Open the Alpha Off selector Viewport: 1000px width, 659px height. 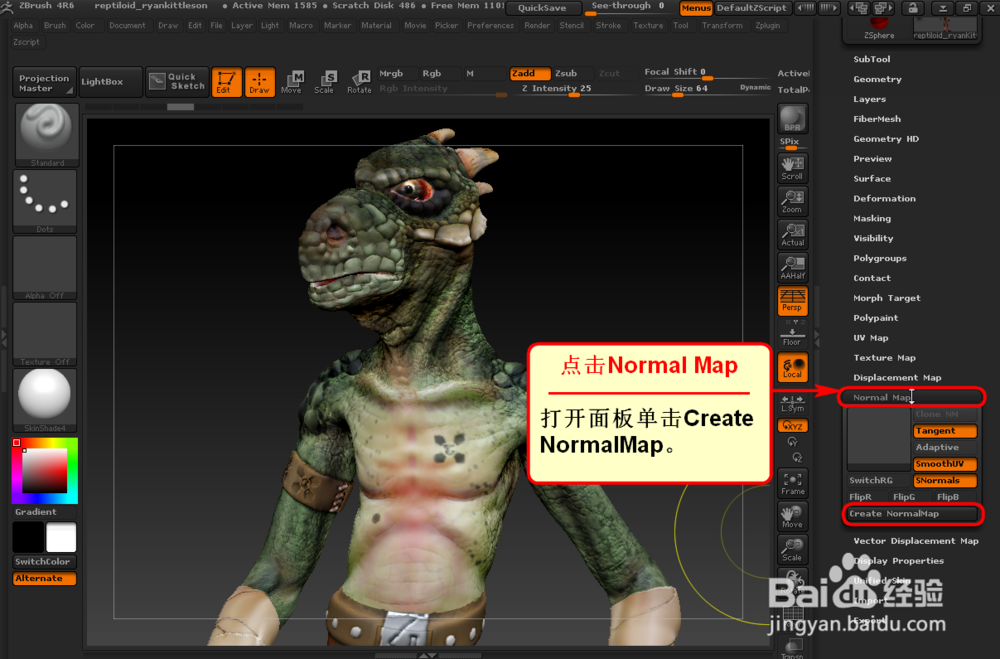tap(45, 267)
